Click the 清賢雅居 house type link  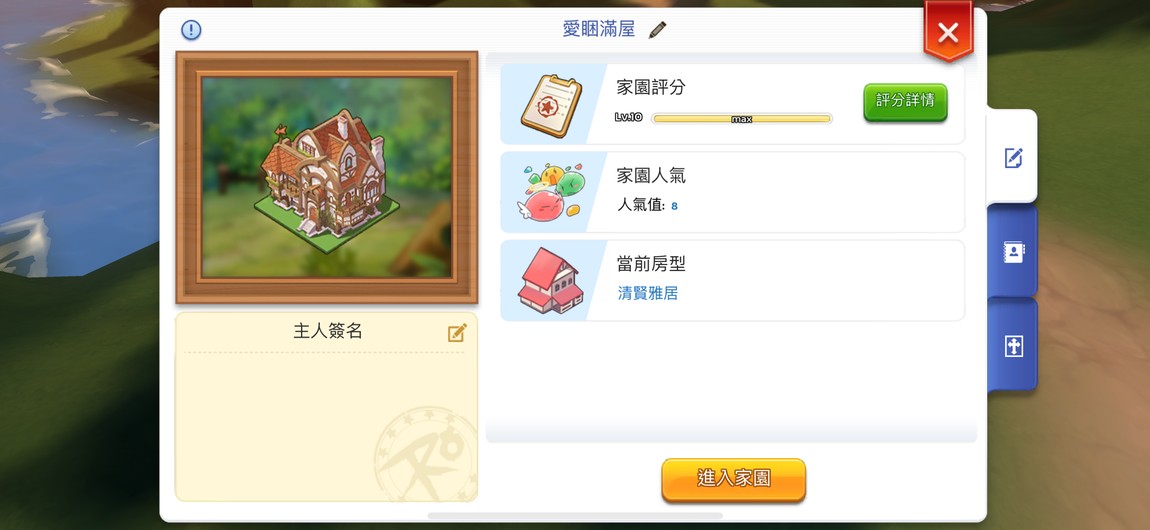click(648, 294)
